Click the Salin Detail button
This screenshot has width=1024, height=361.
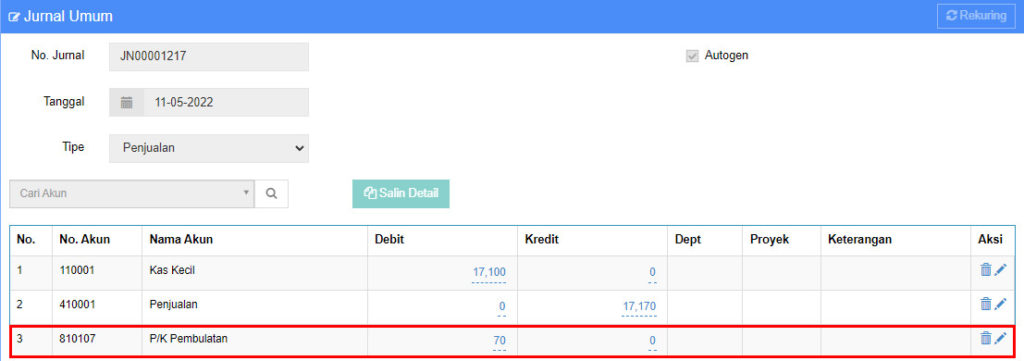[x=401, y=193]
